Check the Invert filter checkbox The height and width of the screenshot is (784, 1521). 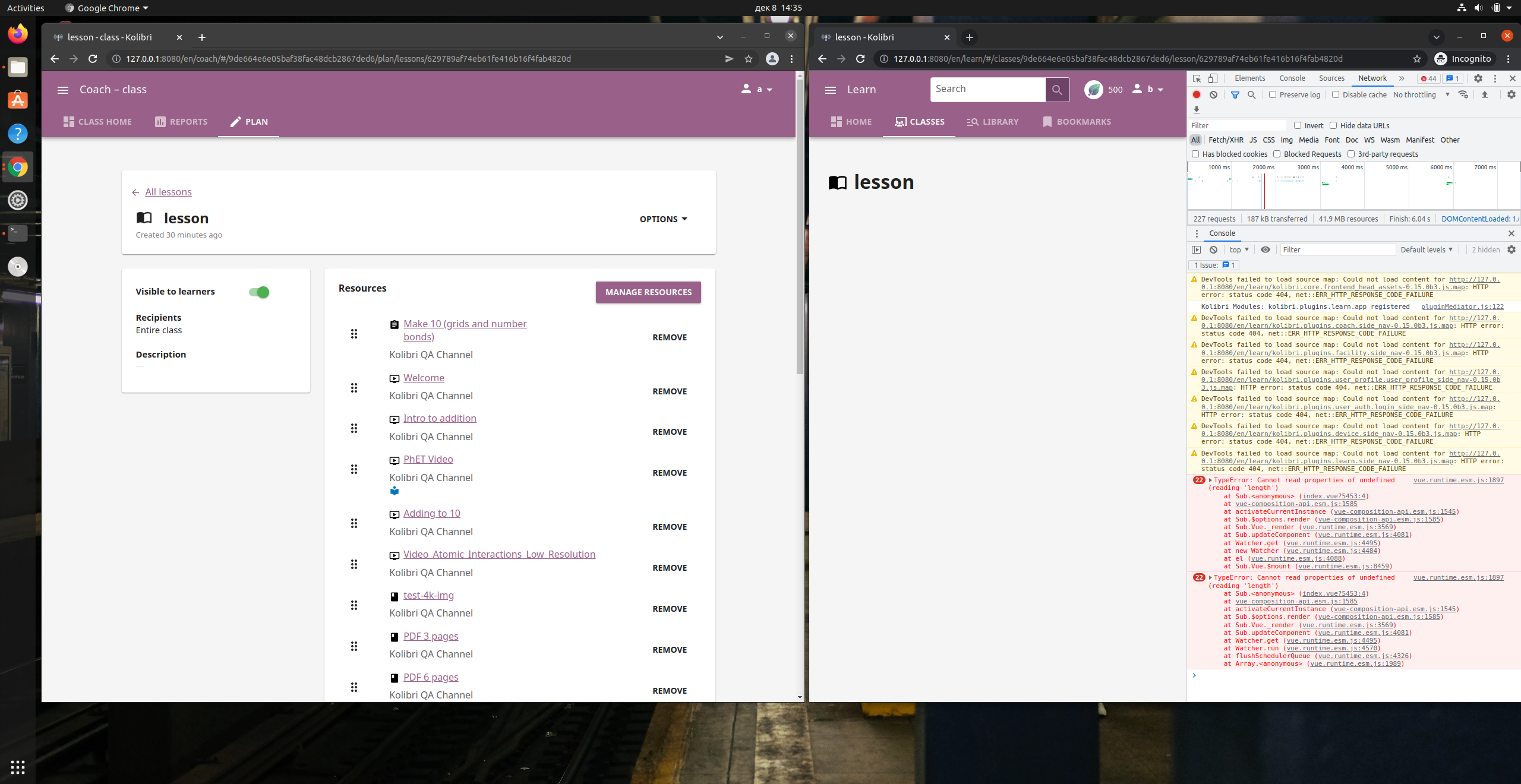click(1298, 125)
